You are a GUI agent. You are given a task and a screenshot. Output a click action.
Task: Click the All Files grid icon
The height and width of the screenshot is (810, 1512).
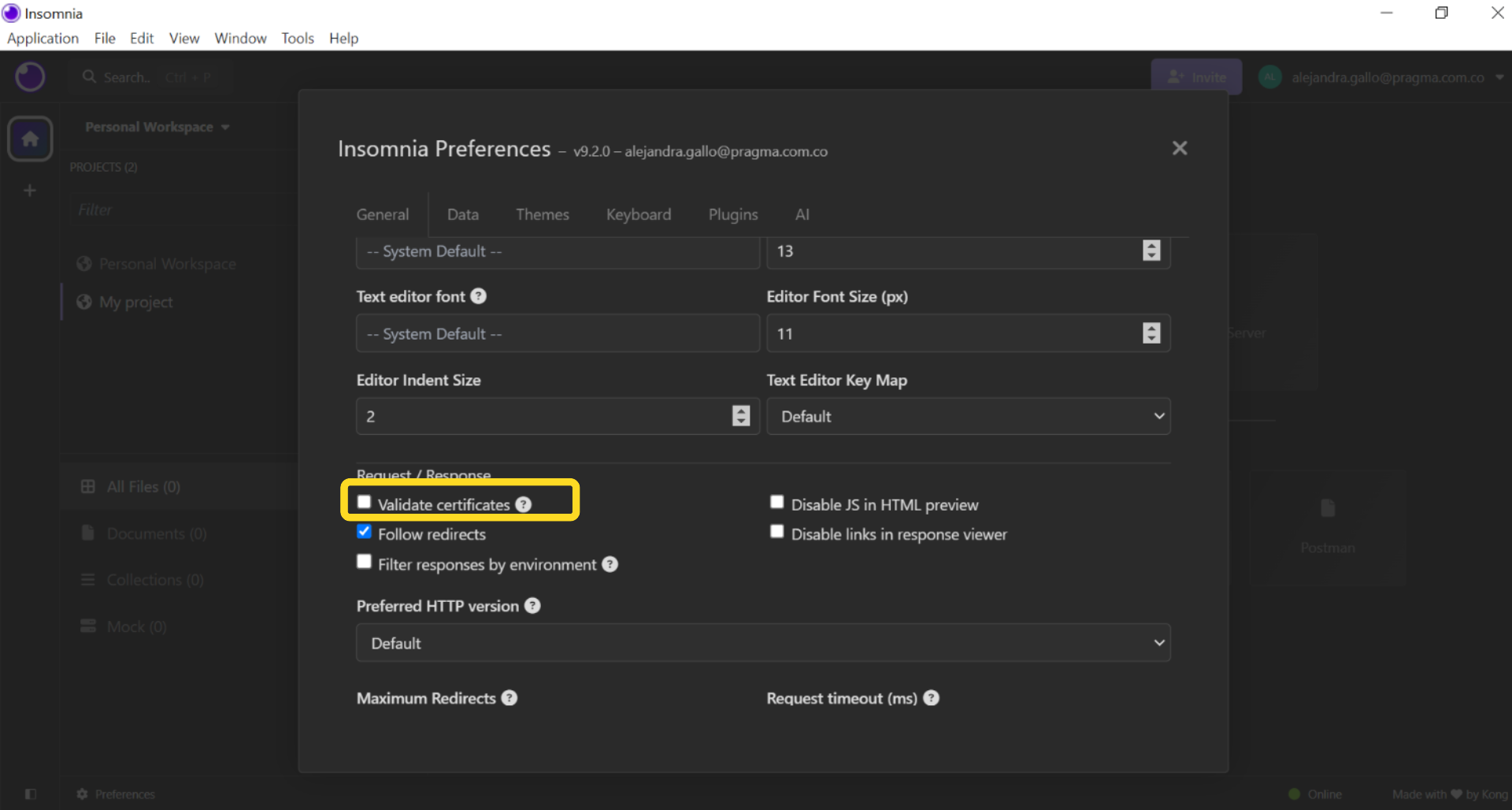(x=88, y=486)
